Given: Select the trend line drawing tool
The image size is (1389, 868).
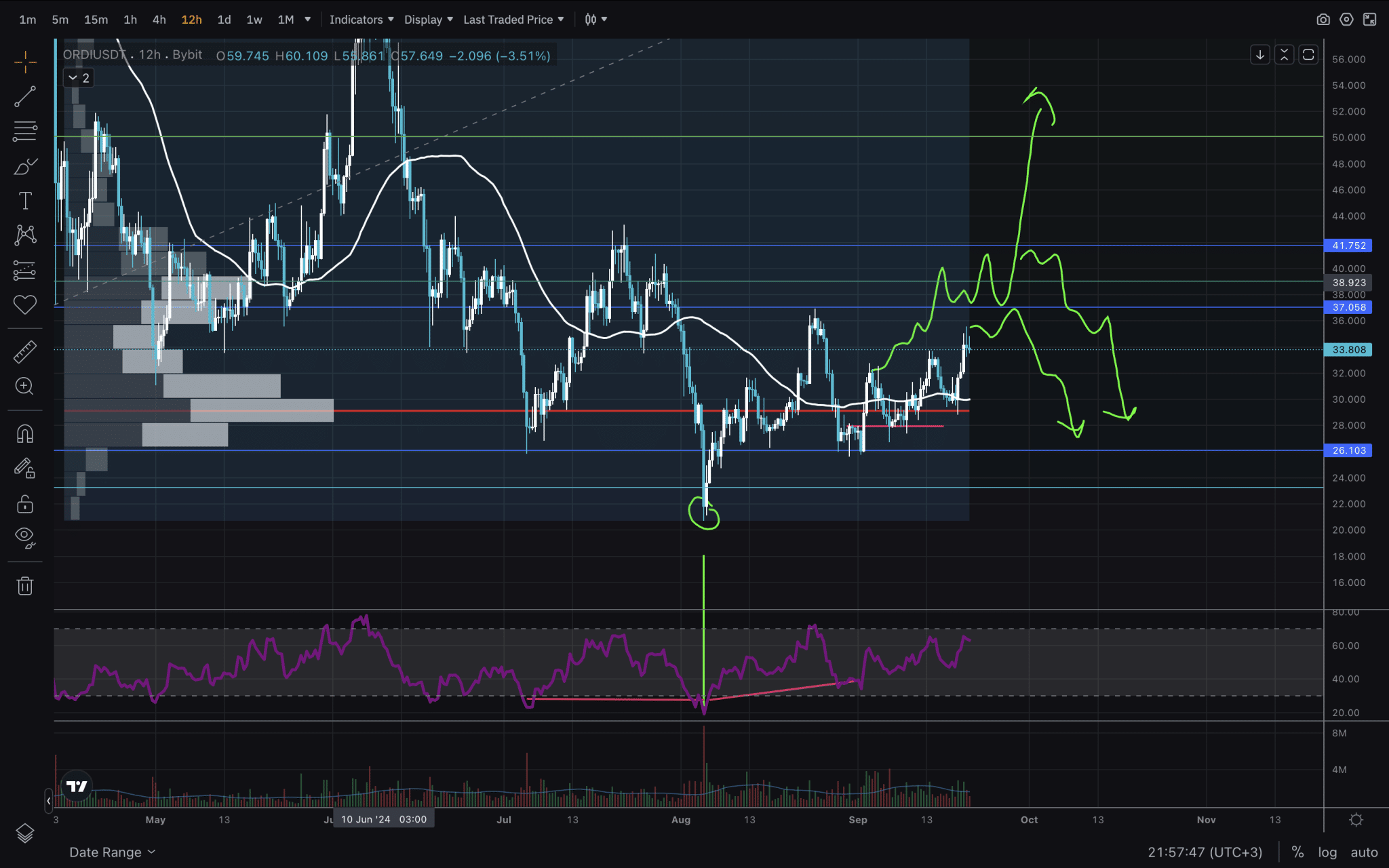Looking at the screenshot, I should [25, 96].
